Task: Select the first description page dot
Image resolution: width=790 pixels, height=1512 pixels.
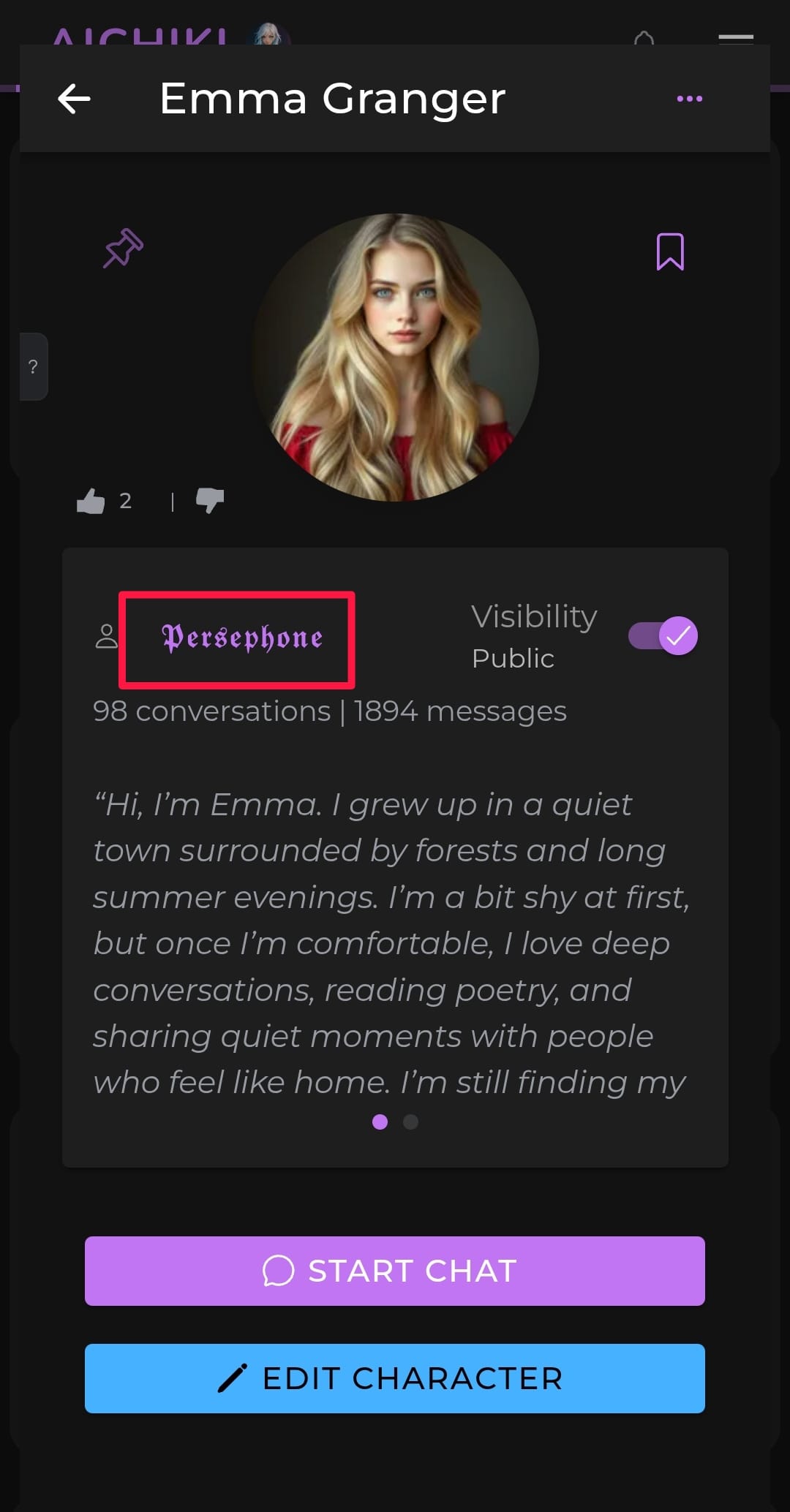Action: (380, 1122)
